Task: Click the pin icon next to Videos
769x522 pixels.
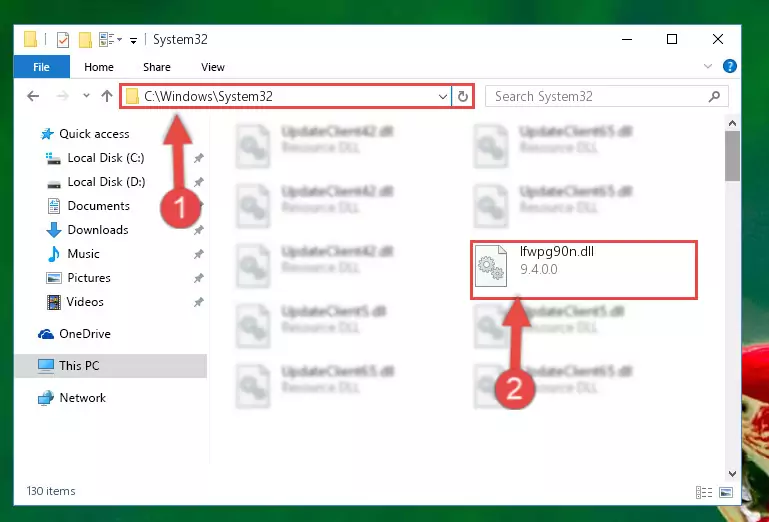Action: pyautogui.click(x=198, y=302)
